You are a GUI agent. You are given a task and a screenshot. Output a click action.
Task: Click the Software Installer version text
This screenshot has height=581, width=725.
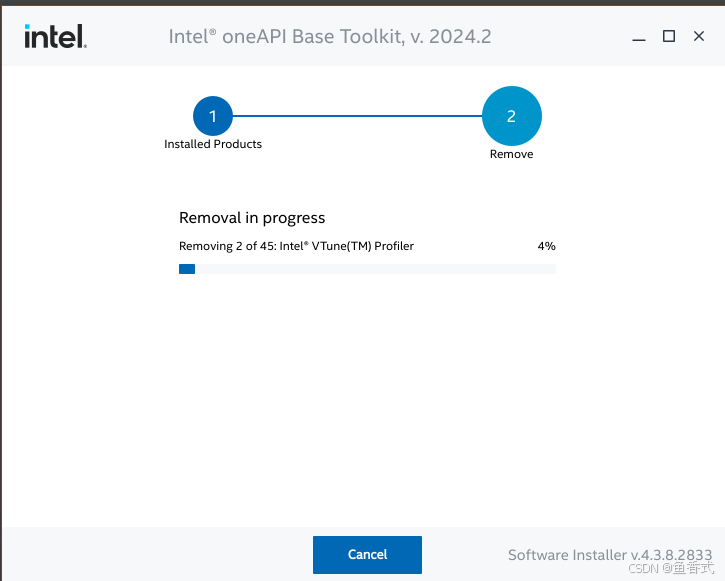pyautogui.click(x=610, y=554)
